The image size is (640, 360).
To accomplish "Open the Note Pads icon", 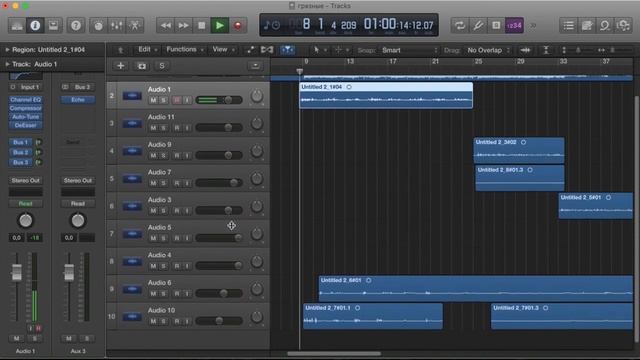I will pos(587,26).
